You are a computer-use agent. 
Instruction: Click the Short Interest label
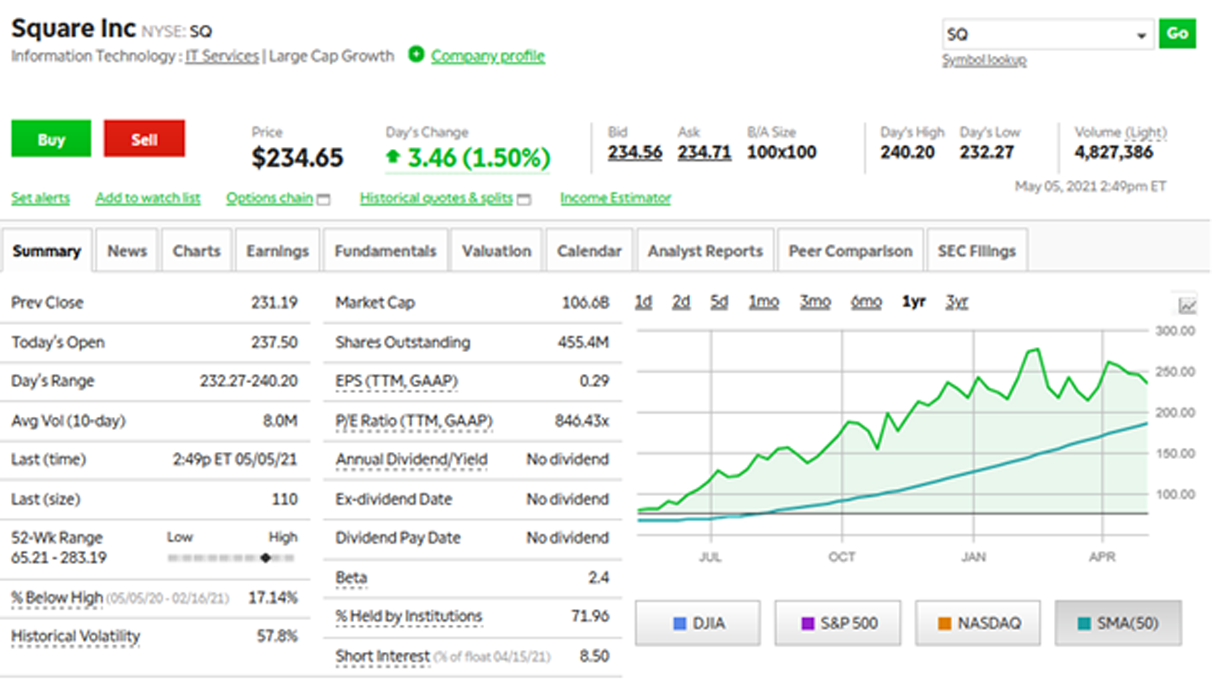382,657
